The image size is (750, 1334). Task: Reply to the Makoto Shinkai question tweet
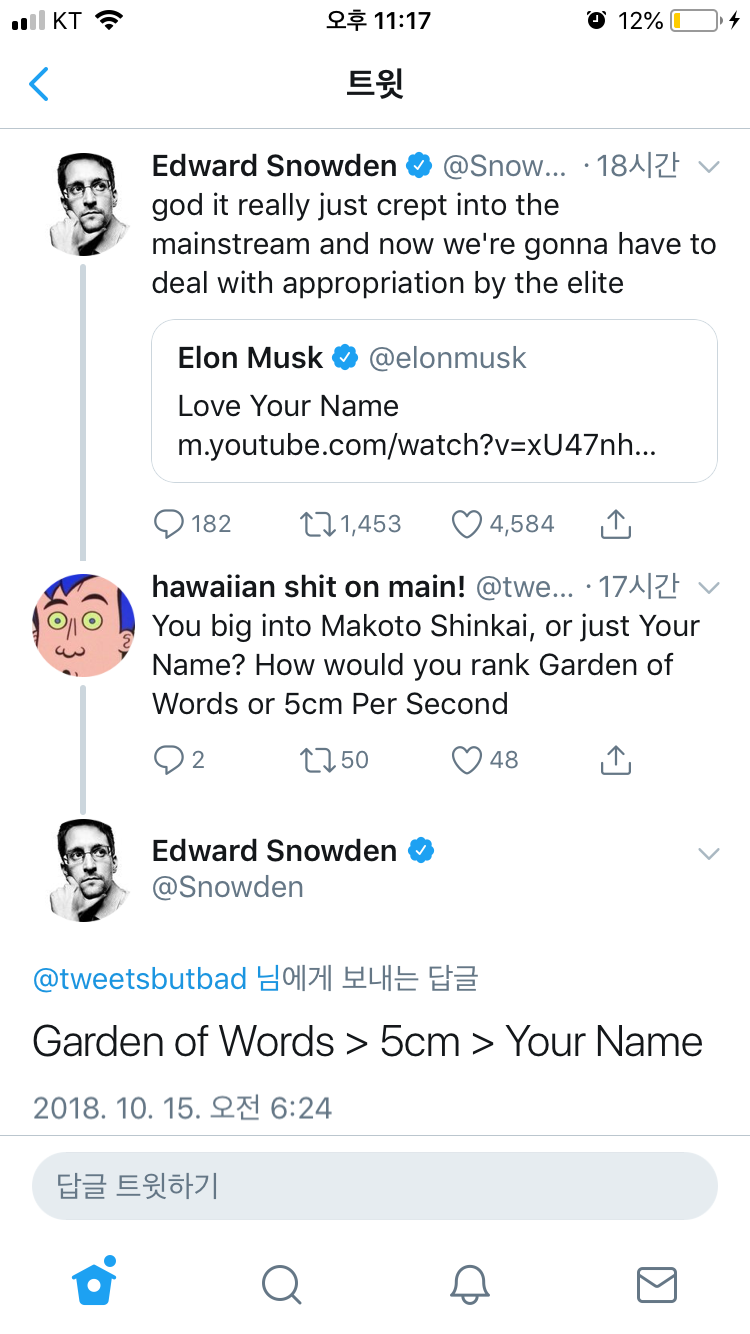(169, 760)
